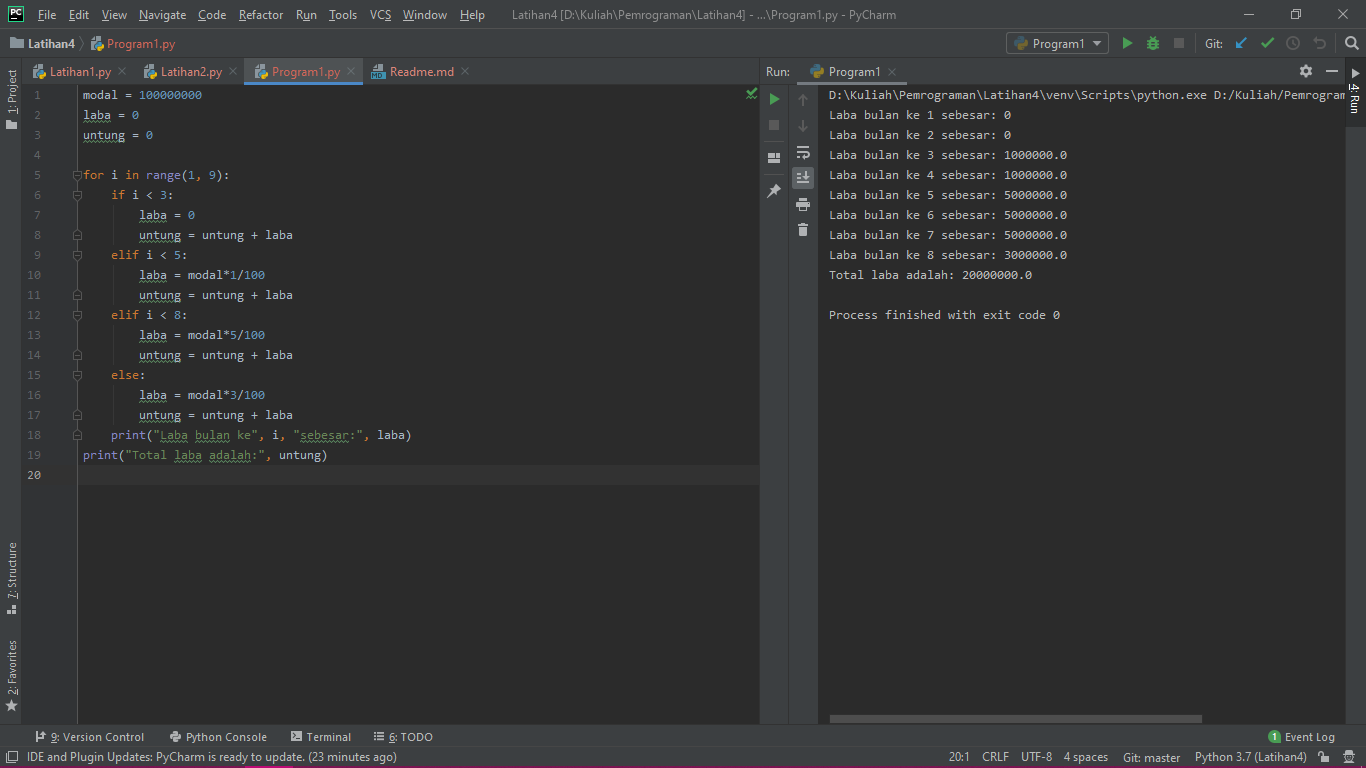Open the Terminal tool window
Screen dimensions: 1366x768
click(x=320, y=736)
